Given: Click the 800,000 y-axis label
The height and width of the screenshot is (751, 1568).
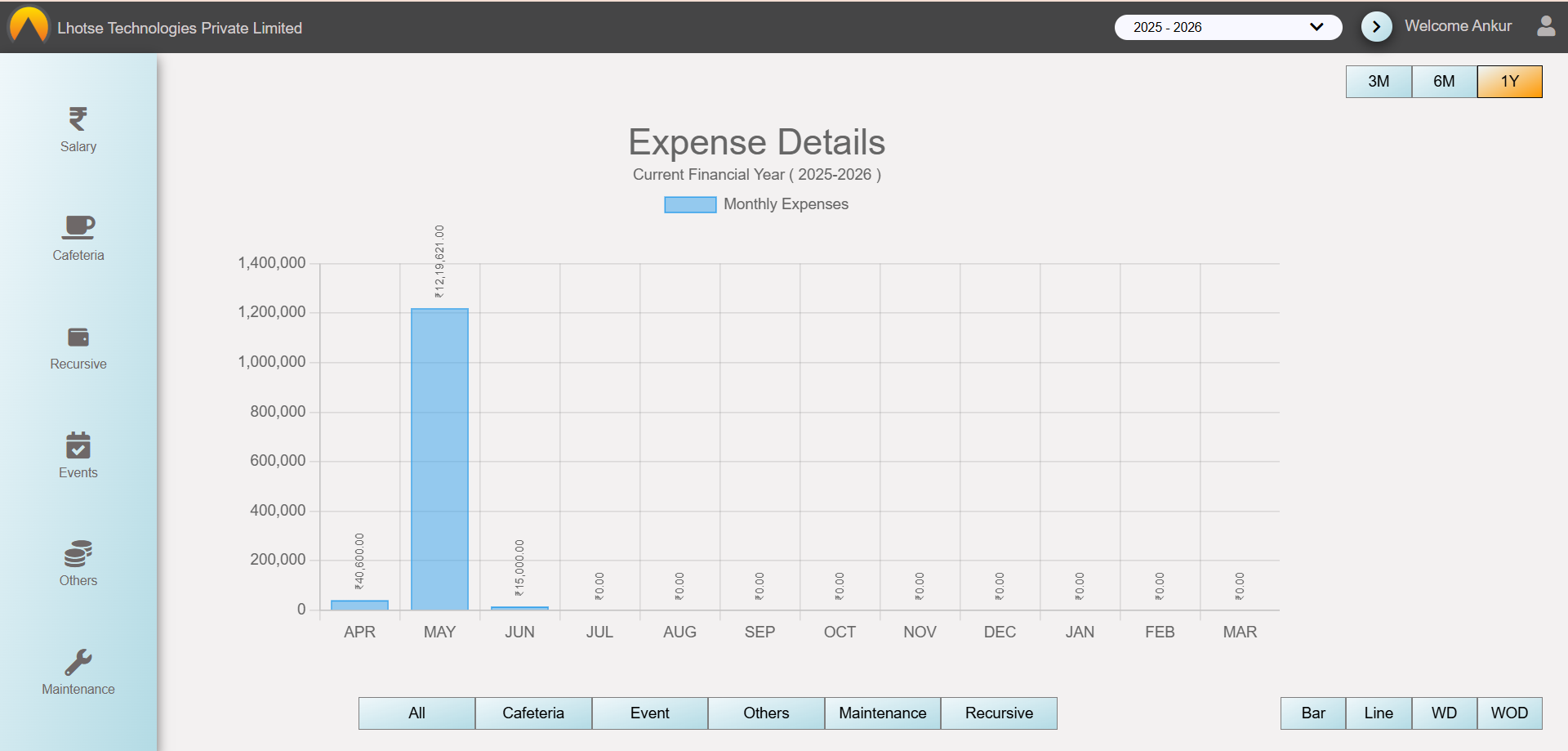Looking at the screenshot, I should (278, 411).
